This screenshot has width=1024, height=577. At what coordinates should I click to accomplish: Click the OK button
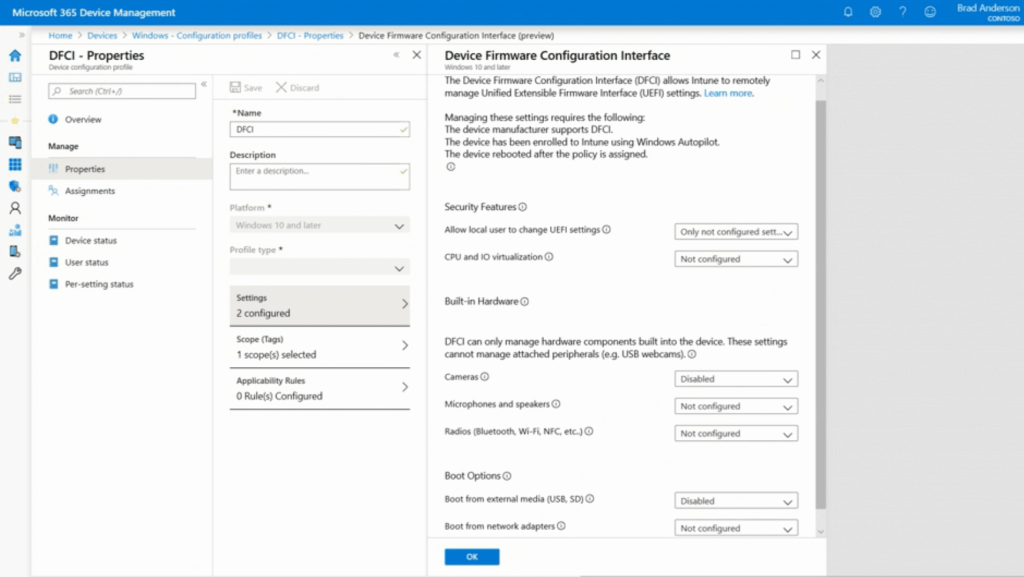pos(472,557)
